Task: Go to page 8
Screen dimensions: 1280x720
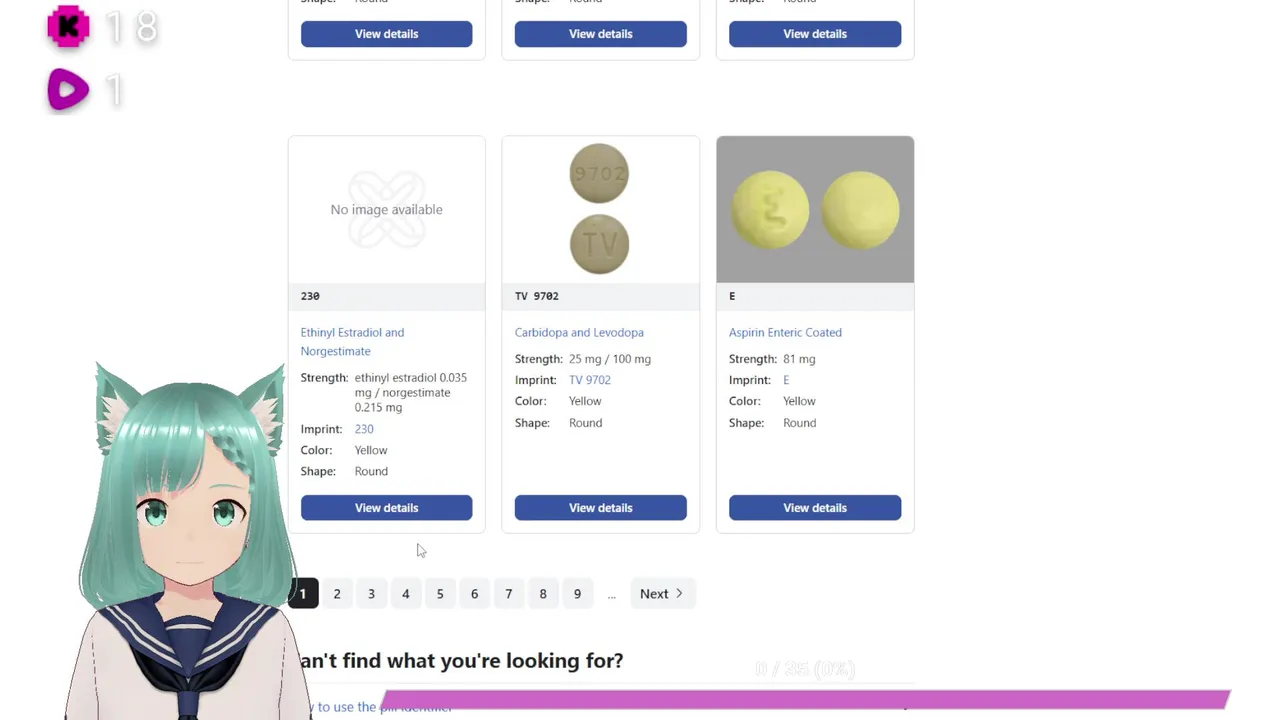Action: click(x=543, y=594)
